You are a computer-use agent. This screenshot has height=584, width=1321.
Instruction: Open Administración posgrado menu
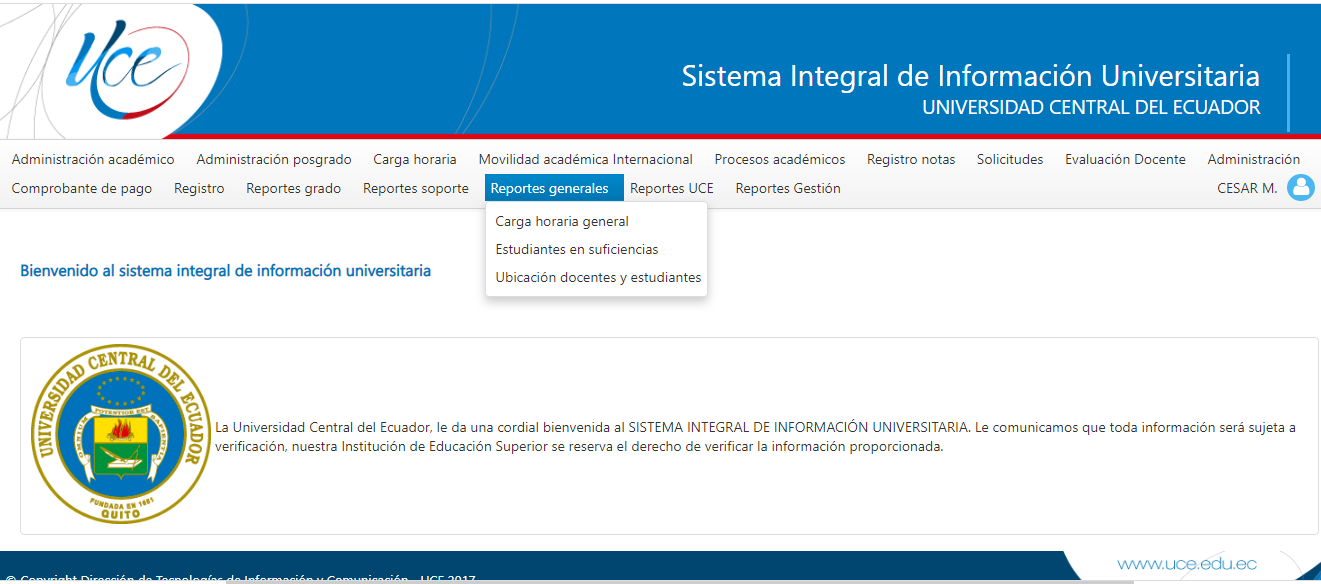(274, 159)
